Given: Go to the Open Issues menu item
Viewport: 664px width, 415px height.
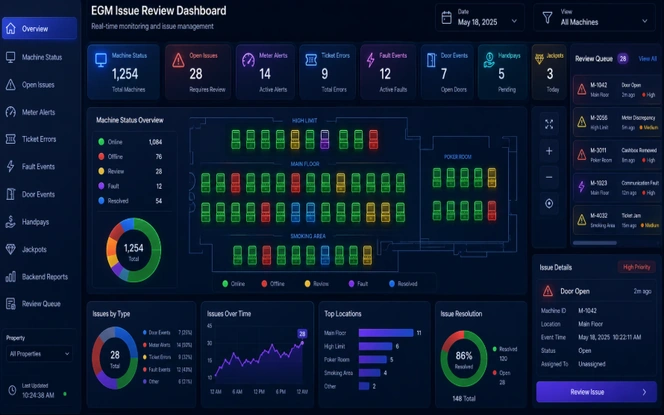Looking at the screenshot, I should [39, 85].
